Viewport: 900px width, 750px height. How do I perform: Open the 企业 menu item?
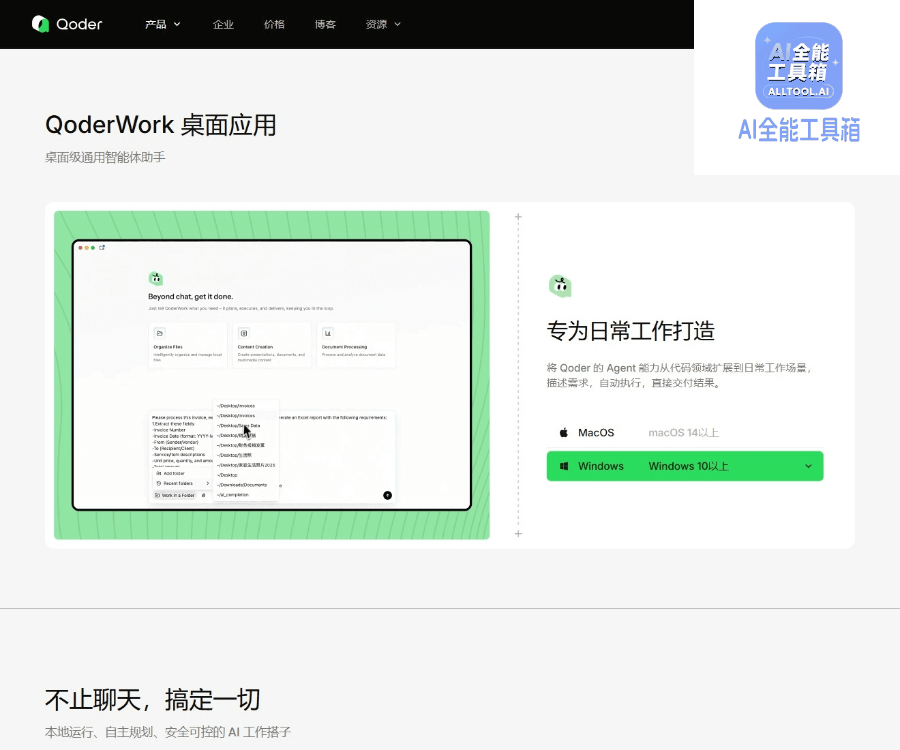223,24
